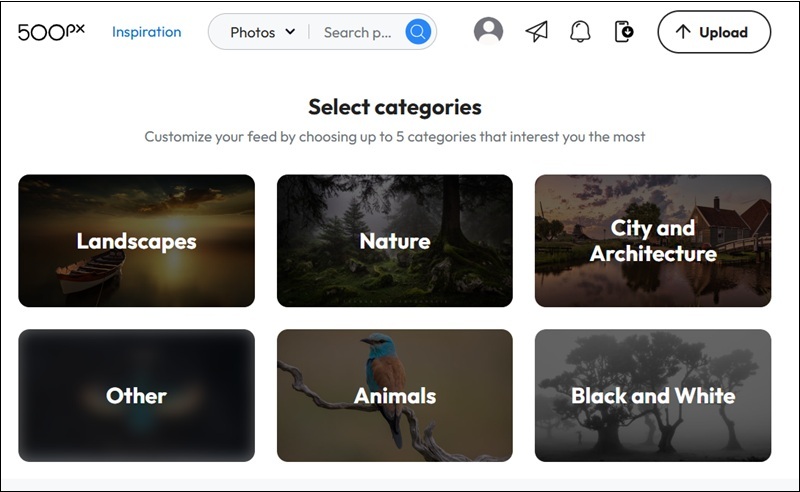Select the Nature category card
Viewport: 800px width, 492px height.
(395, 241)
